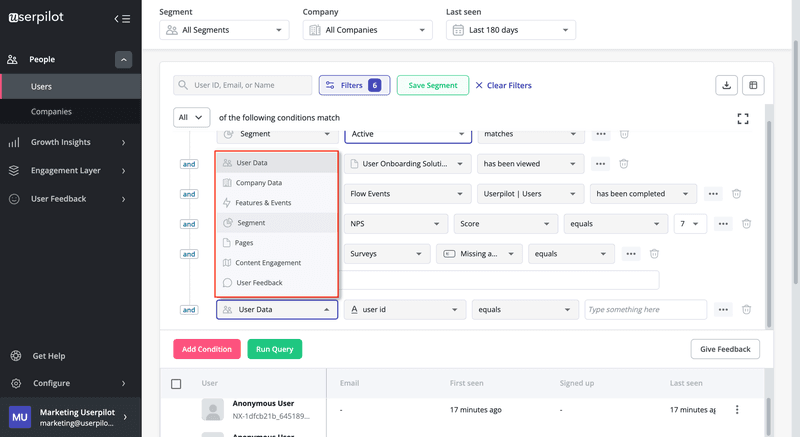
Task: Open the 'user id' property dropdown
Action: [405, 310]
